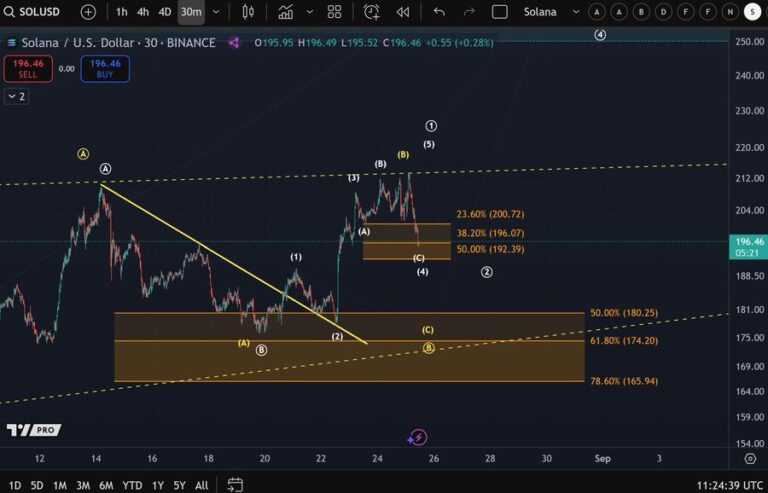Click the lightning bolt event marker
This screenshot has height=493, width=768.
tap(418, 437)
